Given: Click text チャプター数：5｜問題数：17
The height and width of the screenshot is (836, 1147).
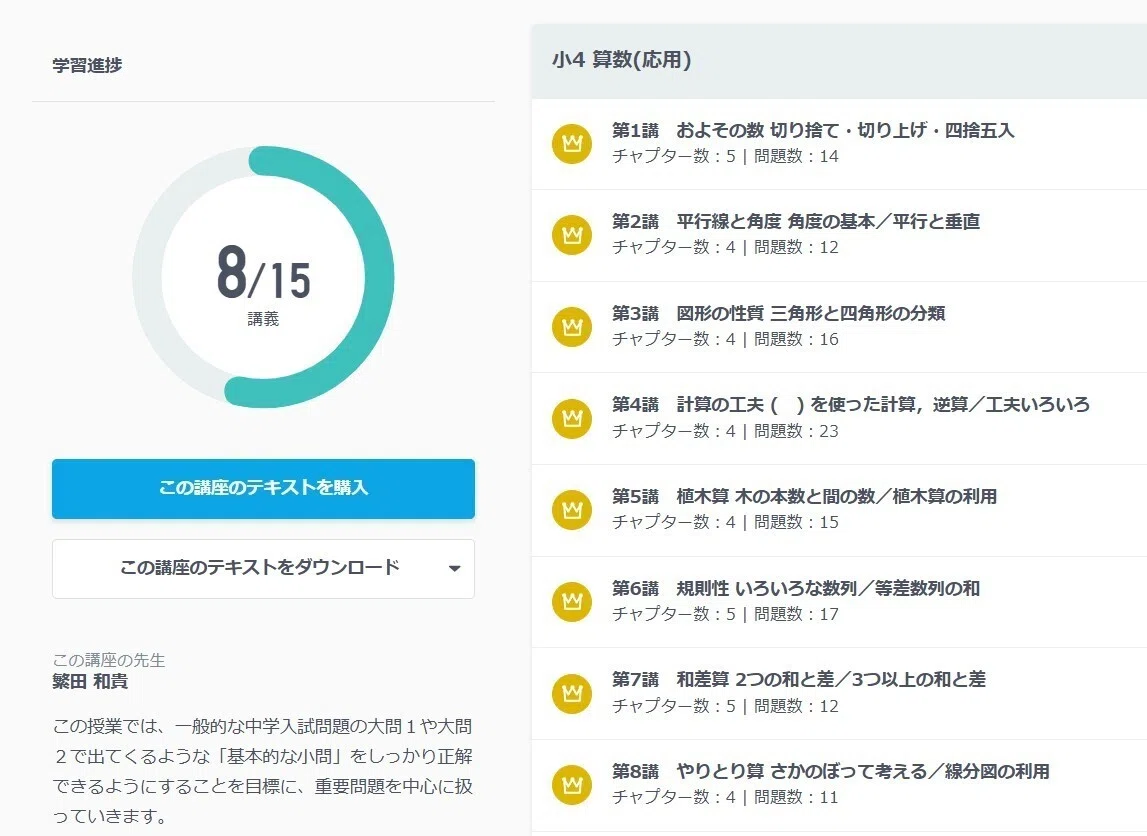Looking at the screenshot, I should tap(725, 614).
